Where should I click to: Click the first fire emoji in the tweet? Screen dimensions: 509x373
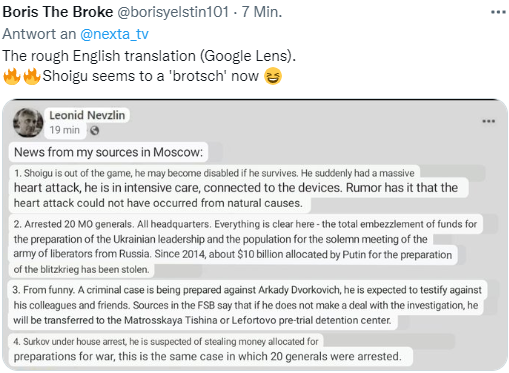tap(12, 76)
